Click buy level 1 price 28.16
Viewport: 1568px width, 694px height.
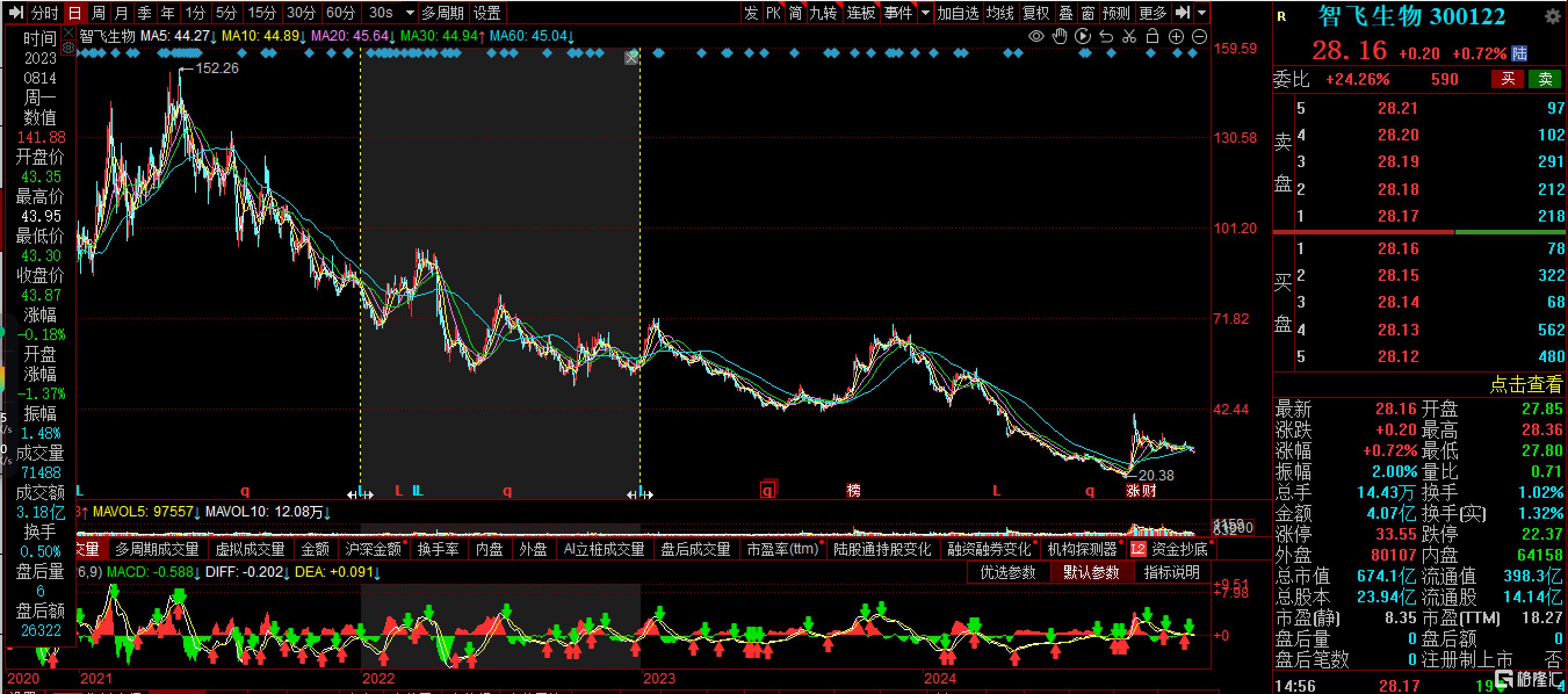click(x=1397, y=248)
